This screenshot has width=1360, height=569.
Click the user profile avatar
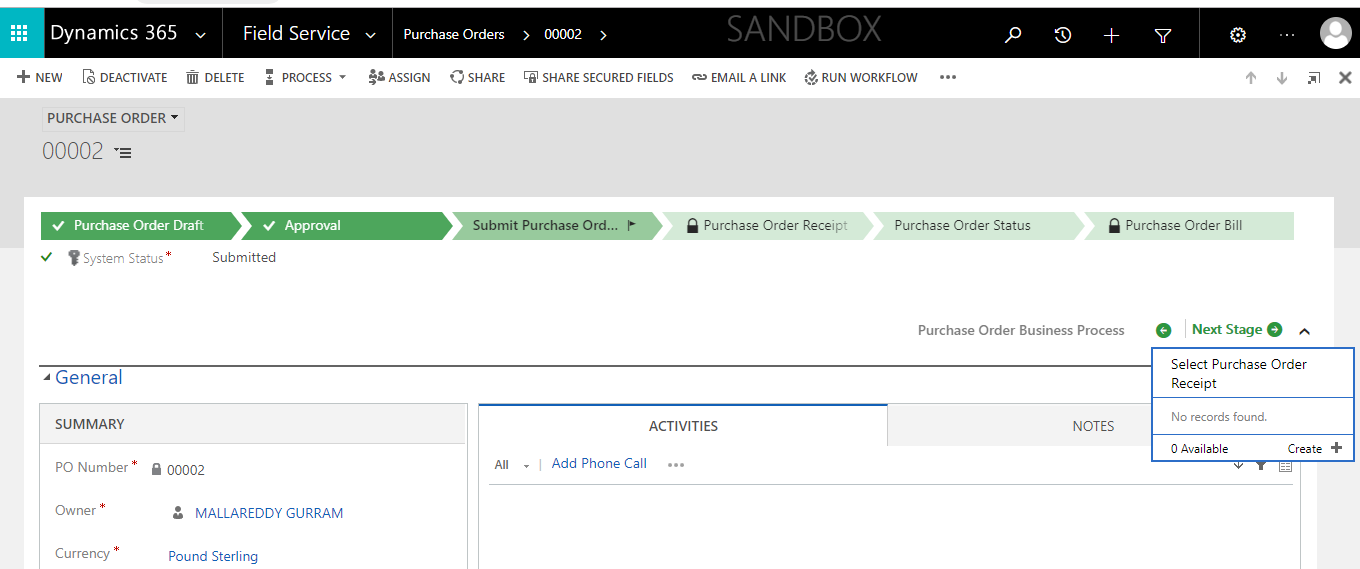coord(1336,34)
